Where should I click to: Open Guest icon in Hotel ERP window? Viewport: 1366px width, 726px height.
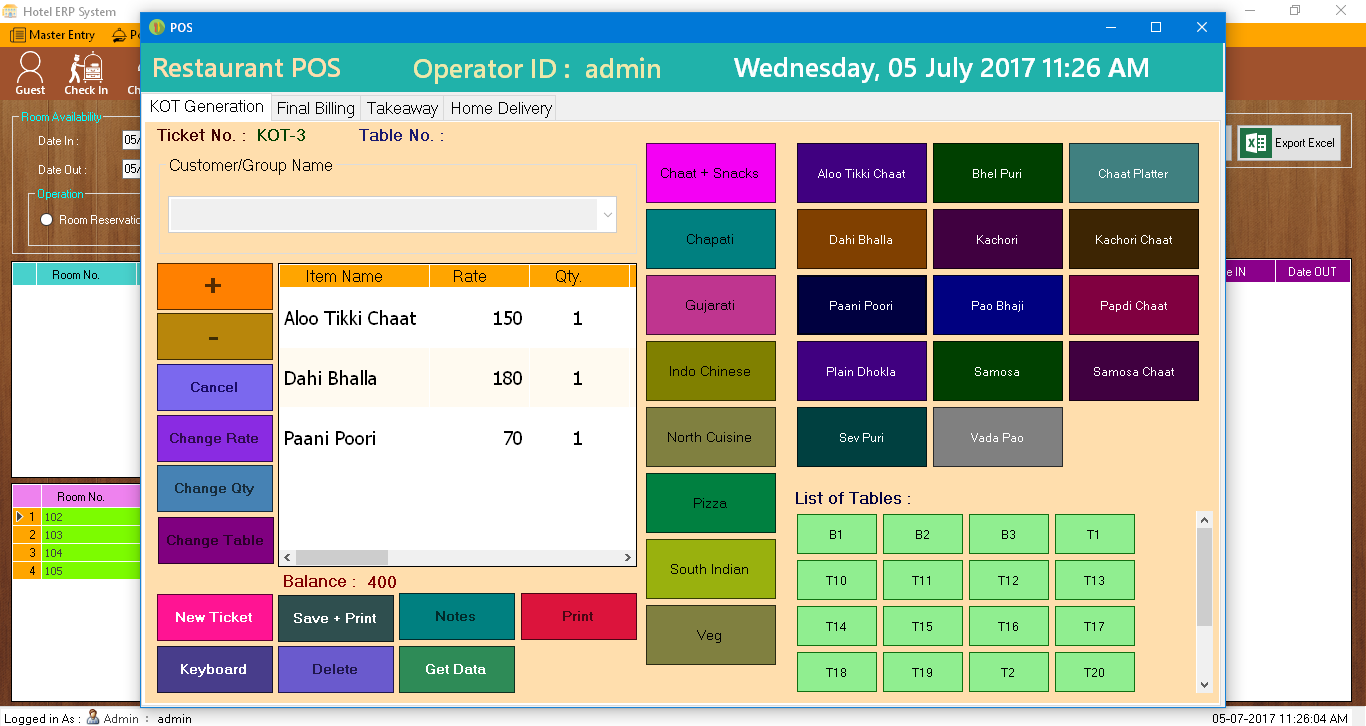pyautogui.click(x=30, y=73)
